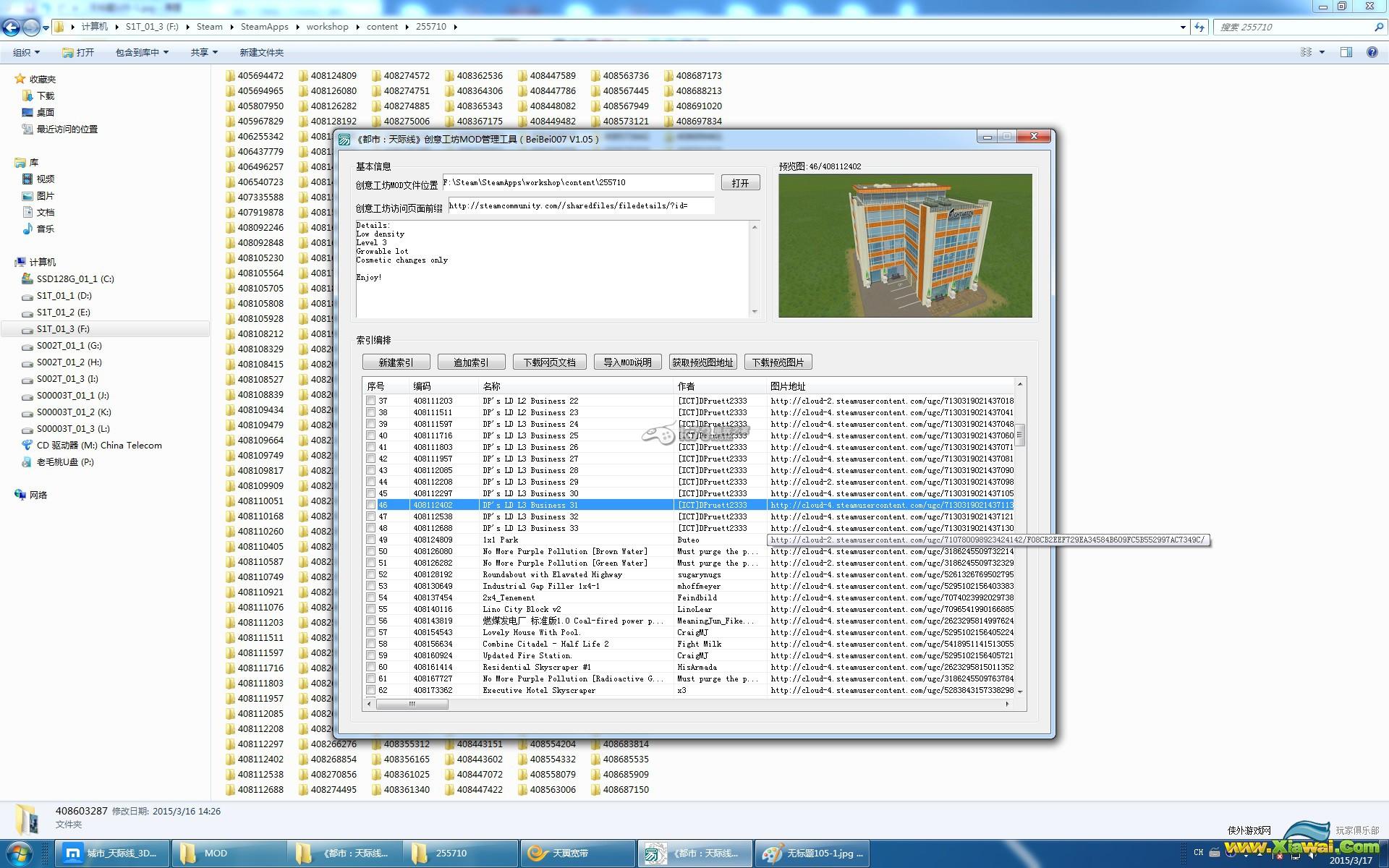The width and height of the screenshot is (1389, 868).
Task: Open 桌面 in favorites sidebar
Action: (38, 112)
